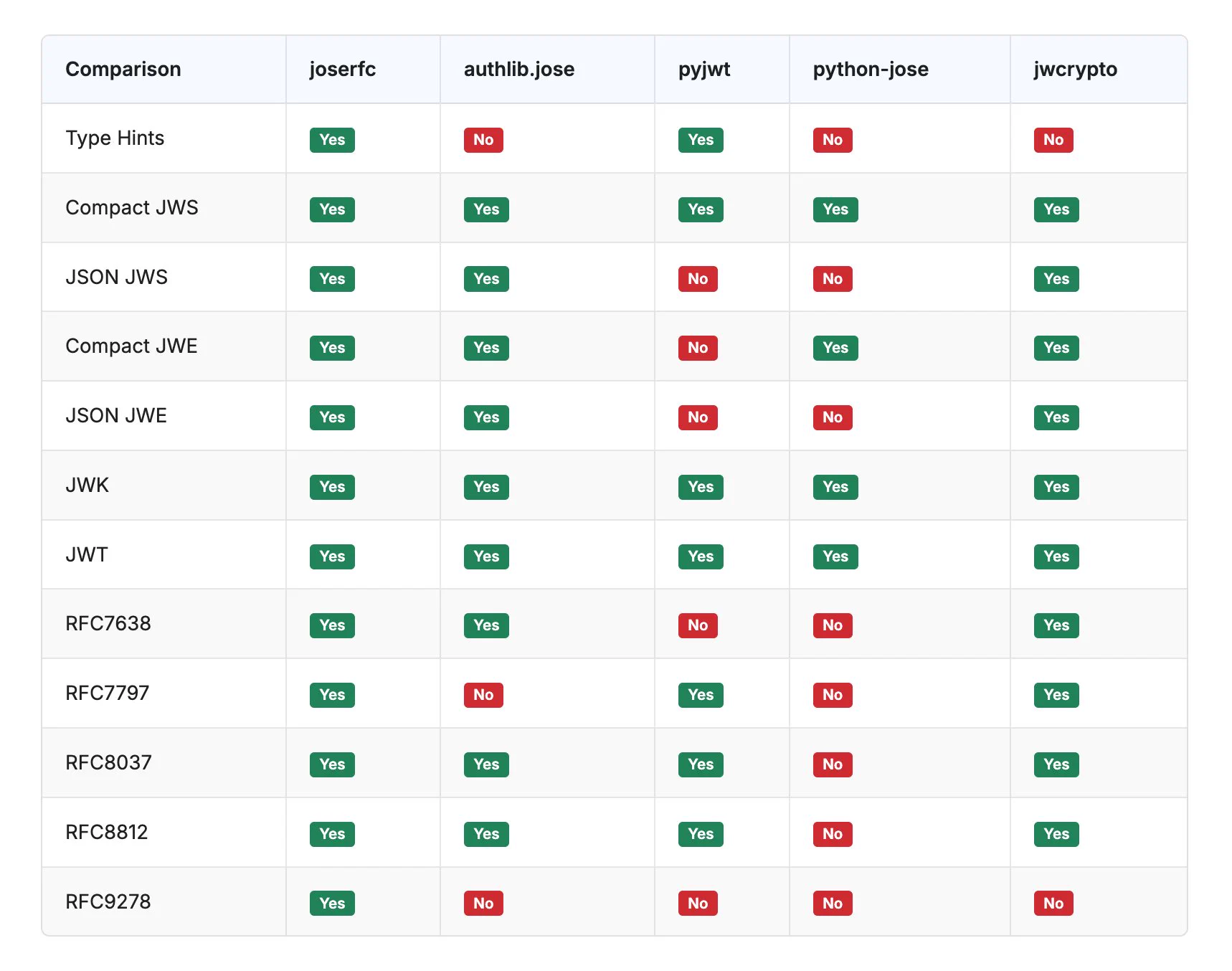Select the RFC7638 row label
This screenshot has width=1232, height=971.
click(108, 624)
